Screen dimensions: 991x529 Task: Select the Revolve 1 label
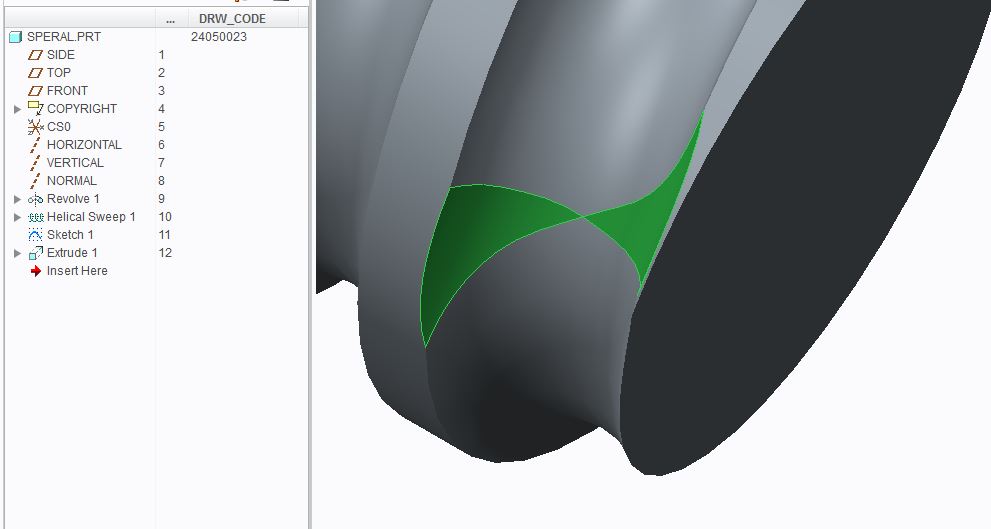(73, 199)
